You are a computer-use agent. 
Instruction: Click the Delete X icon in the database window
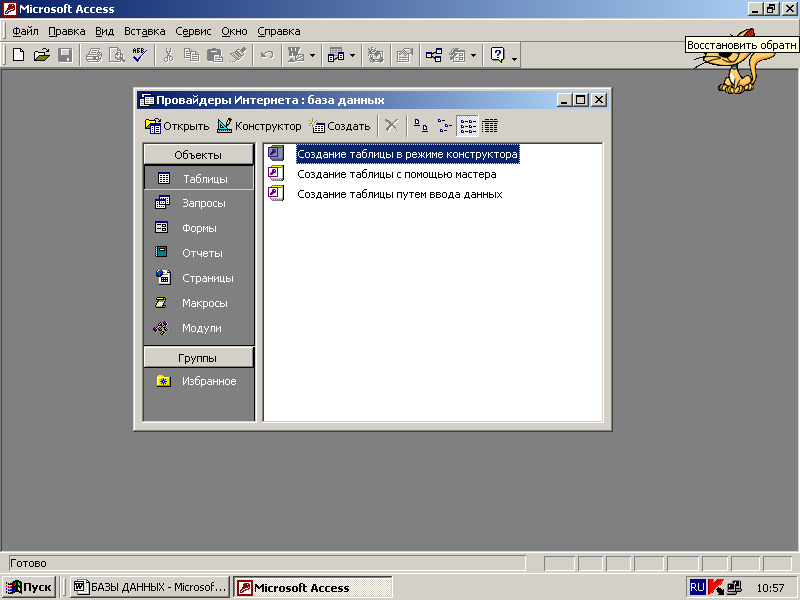[391, 126]
